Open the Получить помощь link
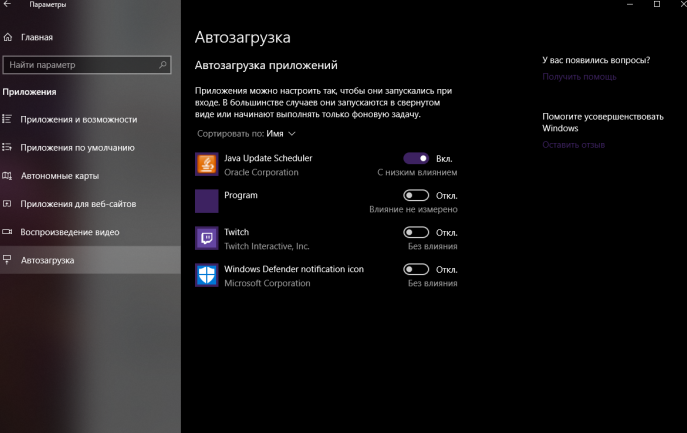 coord(579,77)
